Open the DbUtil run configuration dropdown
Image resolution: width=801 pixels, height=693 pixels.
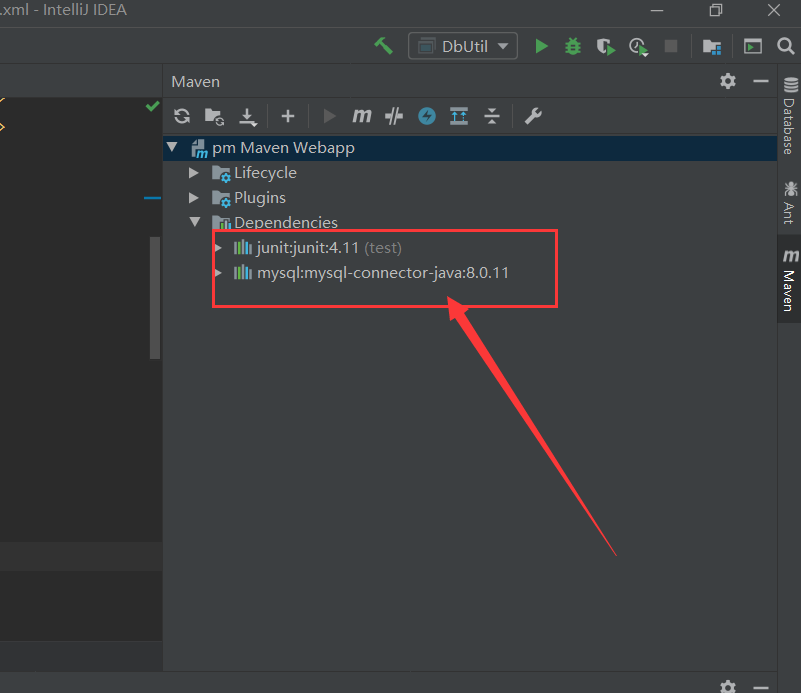click(462, 46)
